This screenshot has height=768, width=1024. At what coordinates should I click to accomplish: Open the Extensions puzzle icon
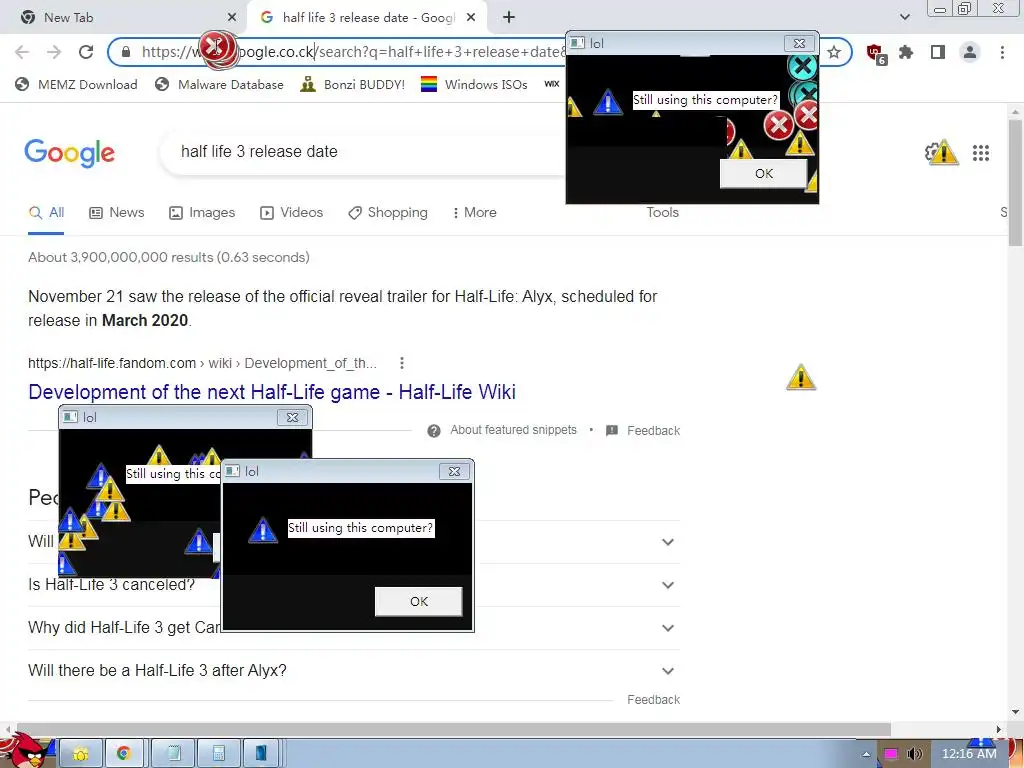[x=906, y=52]
